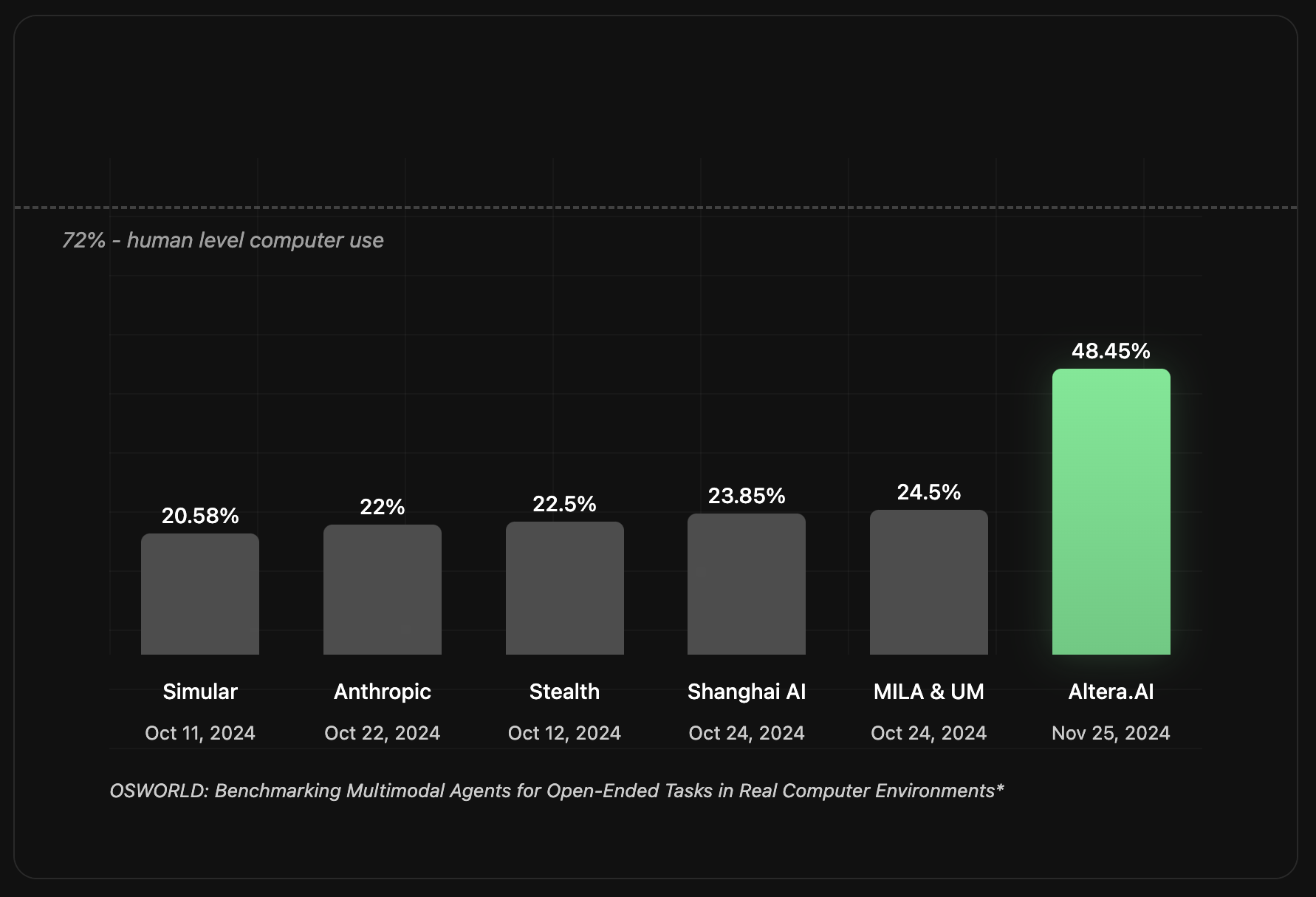1316x897 pixels.
Task: Click the Stealth bar
Action: [x=565, y=588]
